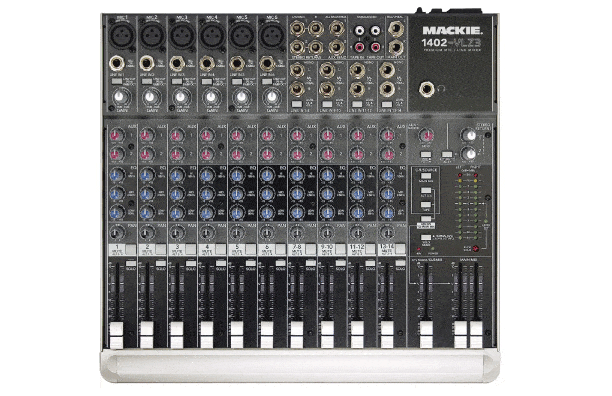Image resolution: width=612 pixels, height=396 pixels.
Task: Click the channel 7-8 low EQ knob
Action: click(297, 212)
